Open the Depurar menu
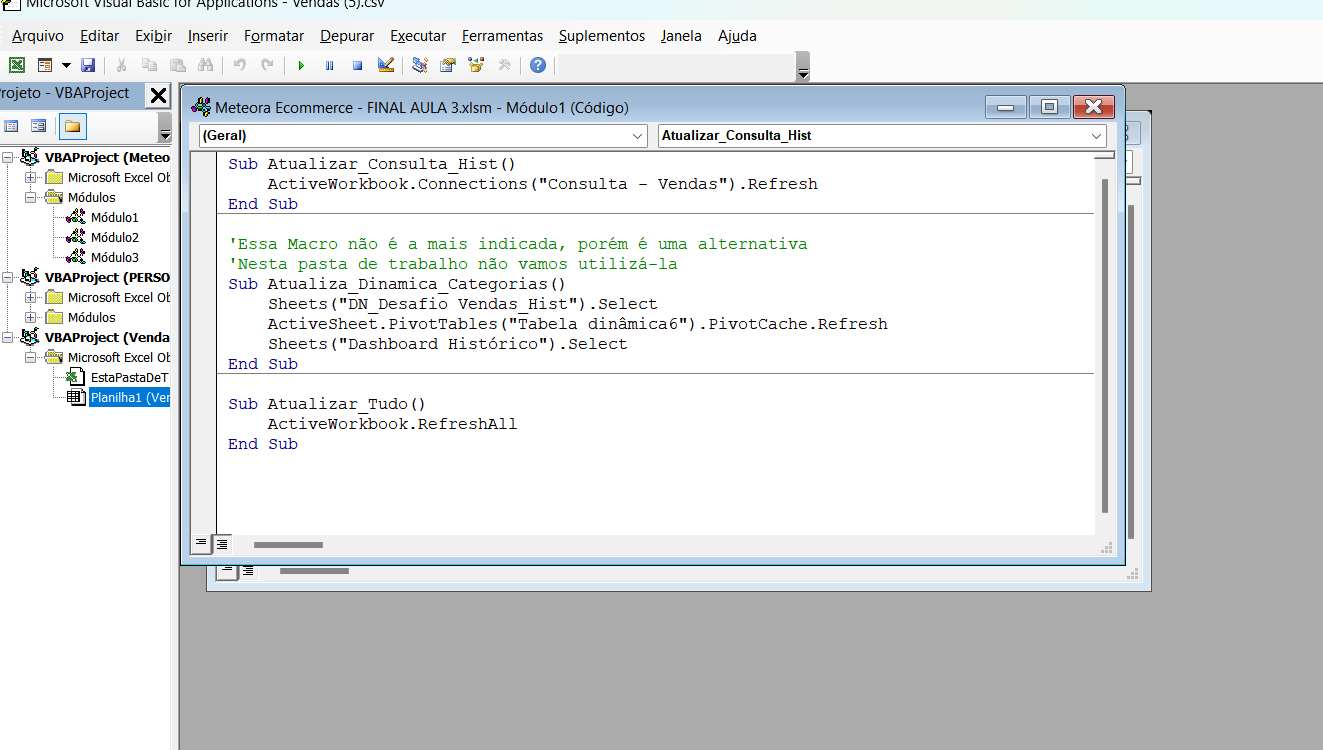This screenshot has height=750, width=1323. [347, 36]
